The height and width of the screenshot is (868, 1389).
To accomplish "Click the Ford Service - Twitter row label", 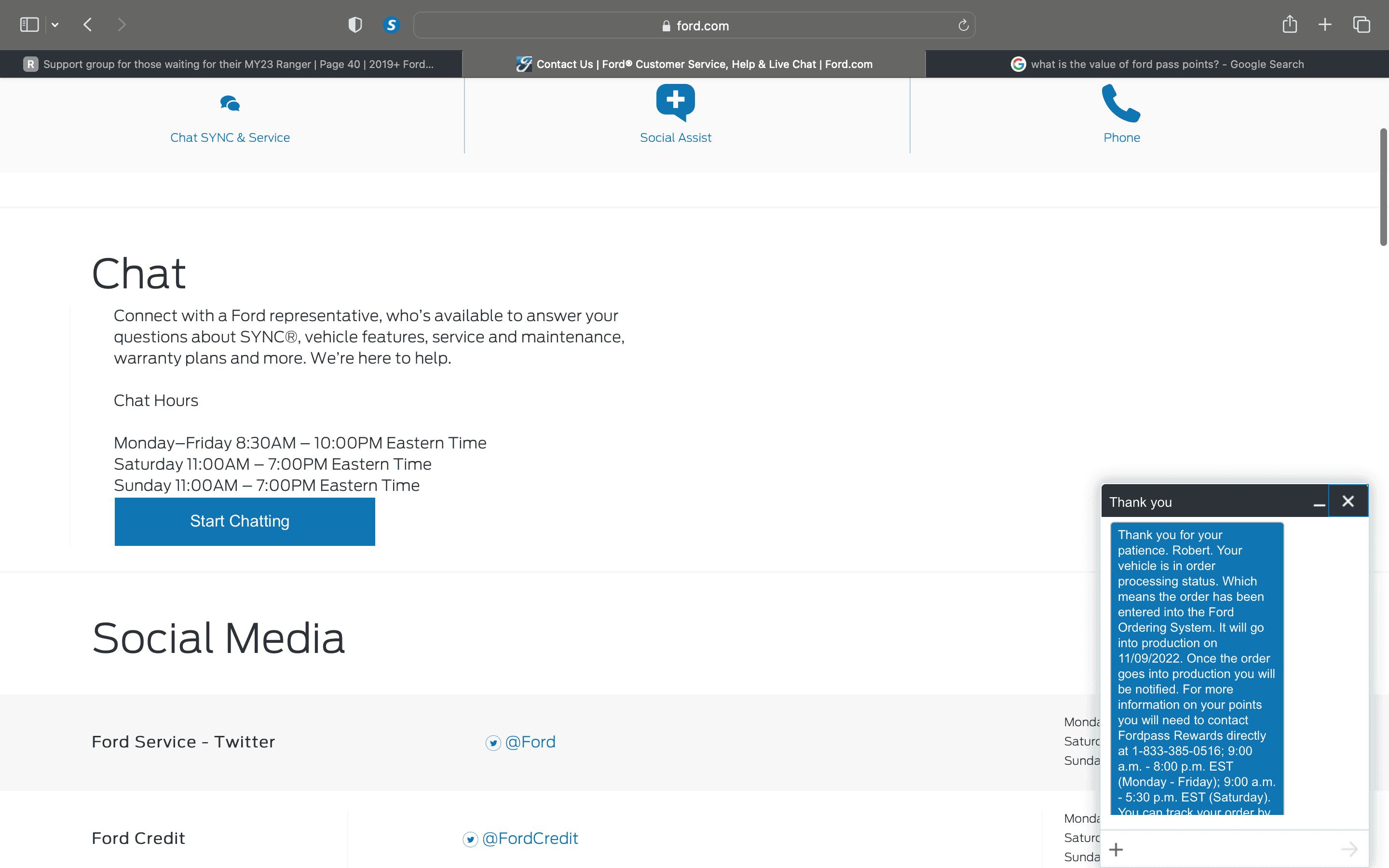I will pos(184,742).
